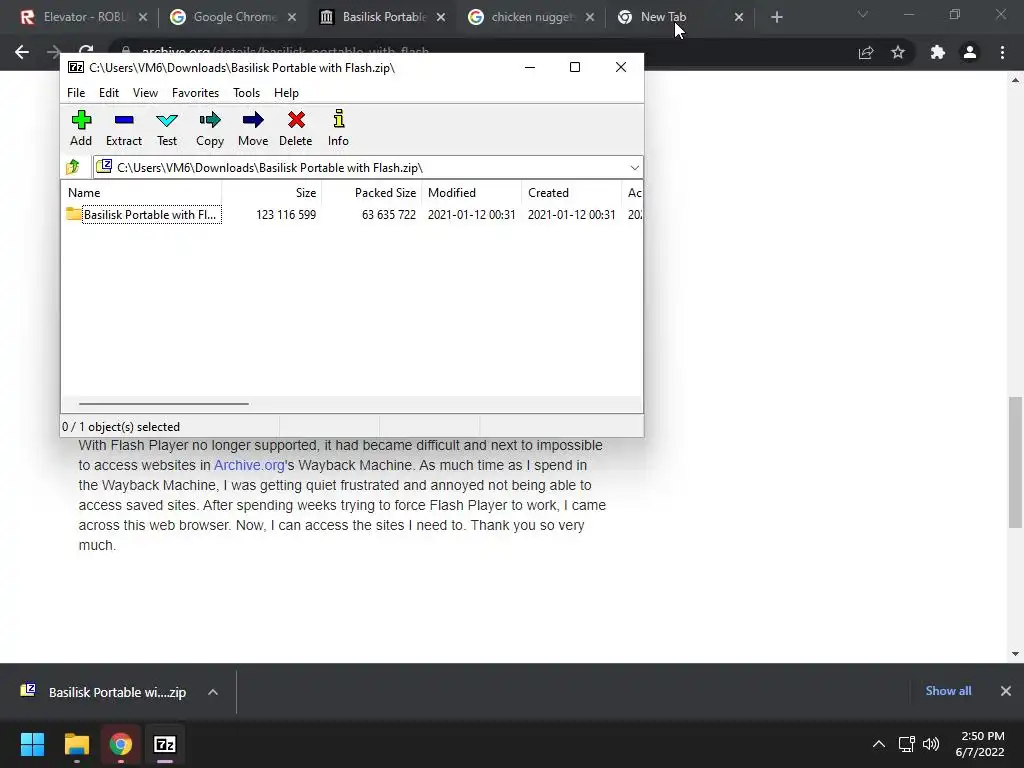The height and width of the screenshot is (768, 1024).
Task: Click the page vertical scrollbar thumb
Action: tap(1015, 462)
